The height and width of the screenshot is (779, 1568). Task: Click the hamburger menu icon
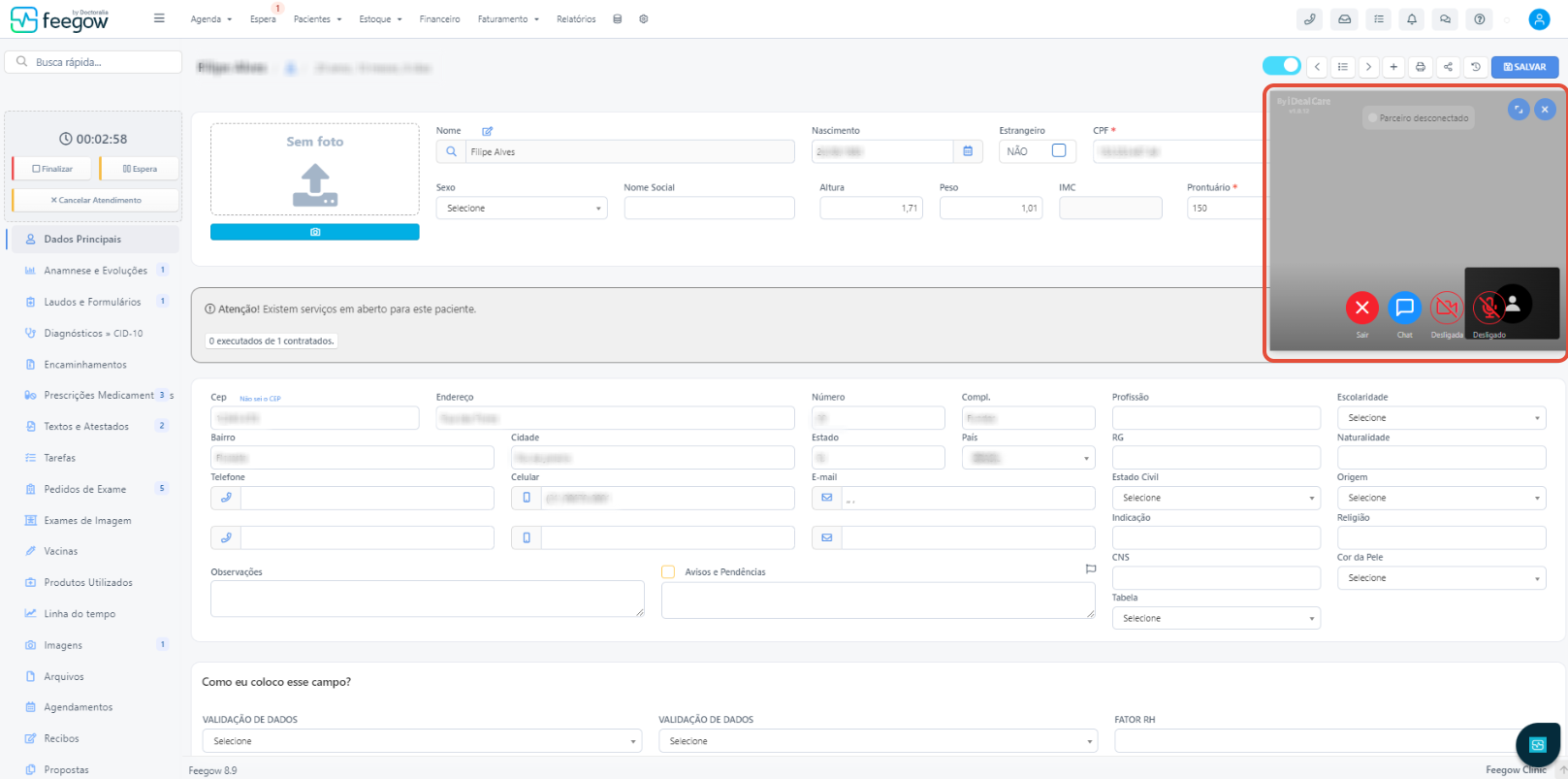(x=159, y=18)
